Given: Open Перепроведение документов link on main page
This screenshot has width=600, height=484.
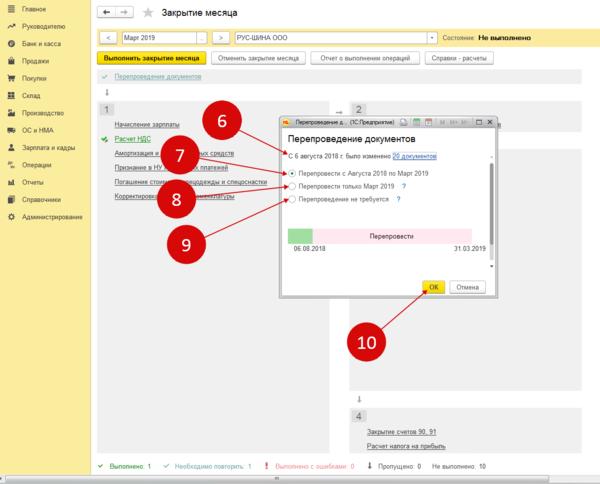Looking at the screenshot, I should pyautogui.click(x=158, y=77).
